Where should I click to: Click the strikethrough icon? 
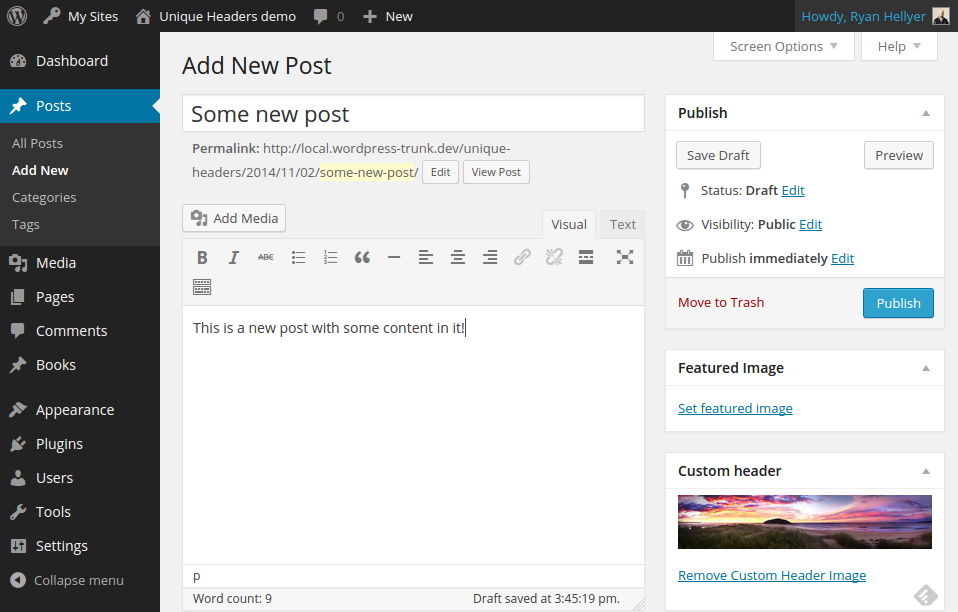click(x=266, y=257)
